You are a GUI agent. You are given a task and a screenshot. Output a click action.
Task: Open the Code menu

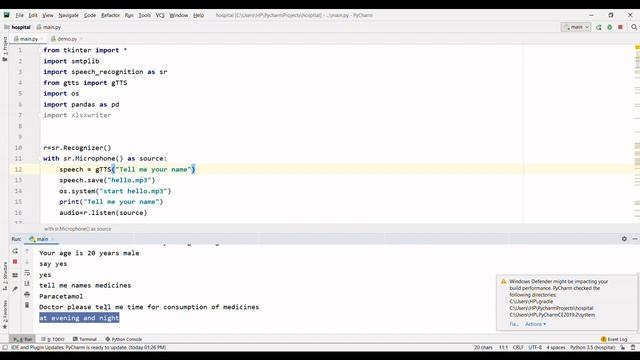90,15
